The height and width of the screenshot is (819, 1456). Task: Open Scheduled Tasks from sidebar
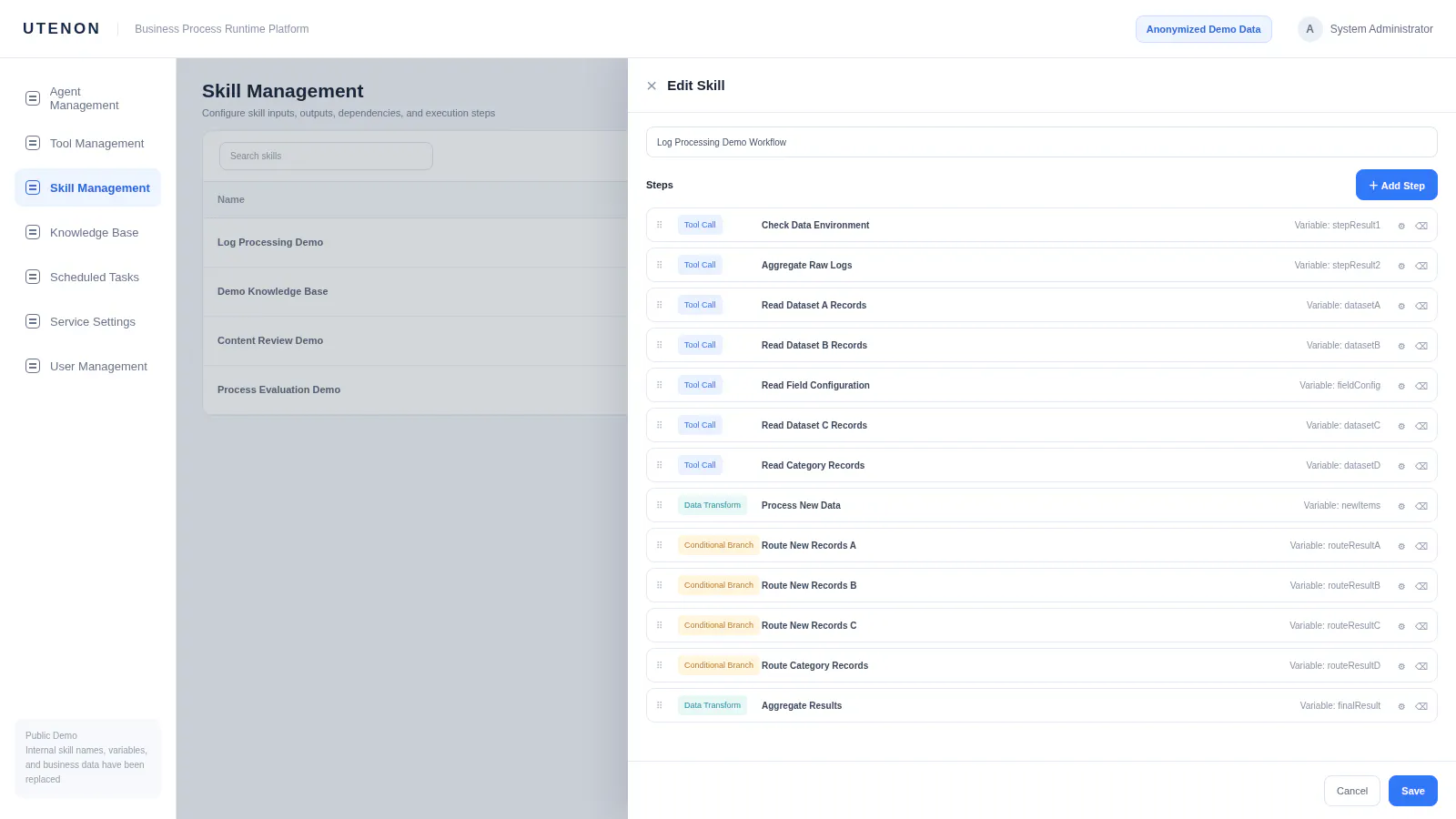(x=88, y=277)
